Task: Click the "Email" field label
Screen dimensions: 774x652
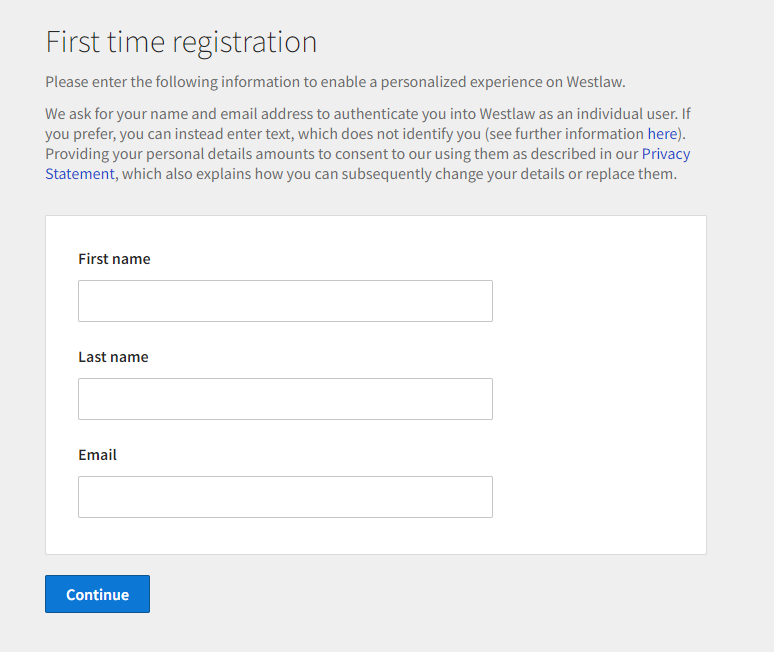Action: point(97,455)
